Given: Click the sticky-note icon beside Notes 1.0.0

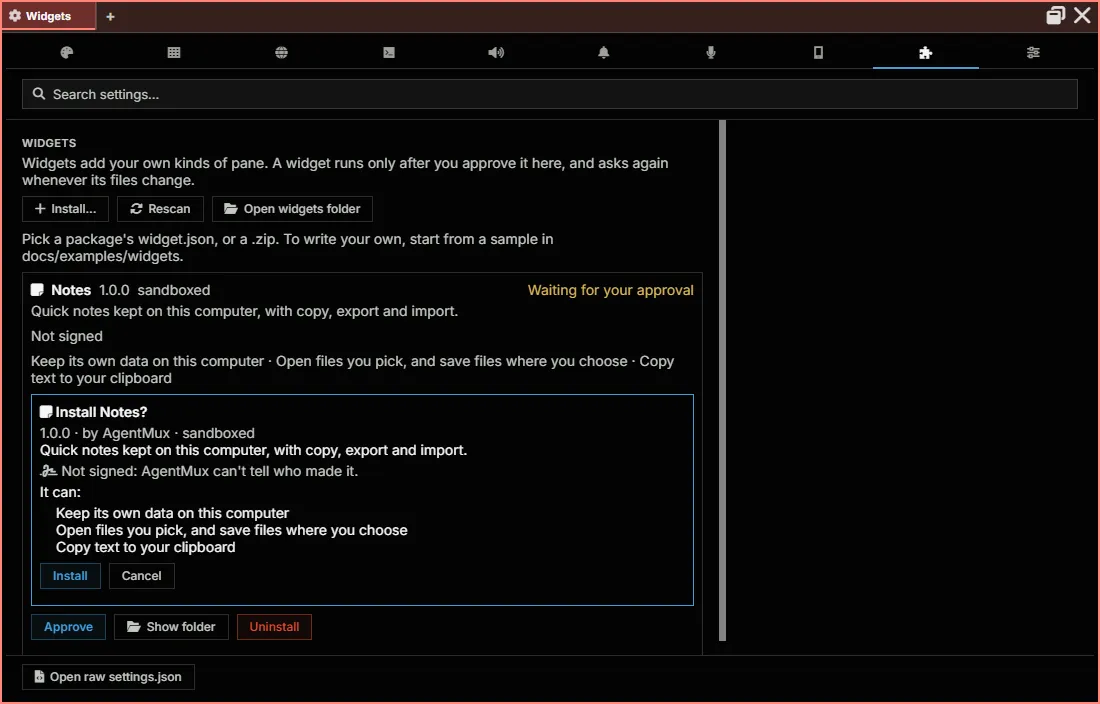Looking at the screenshot, I should pos(37,290).
